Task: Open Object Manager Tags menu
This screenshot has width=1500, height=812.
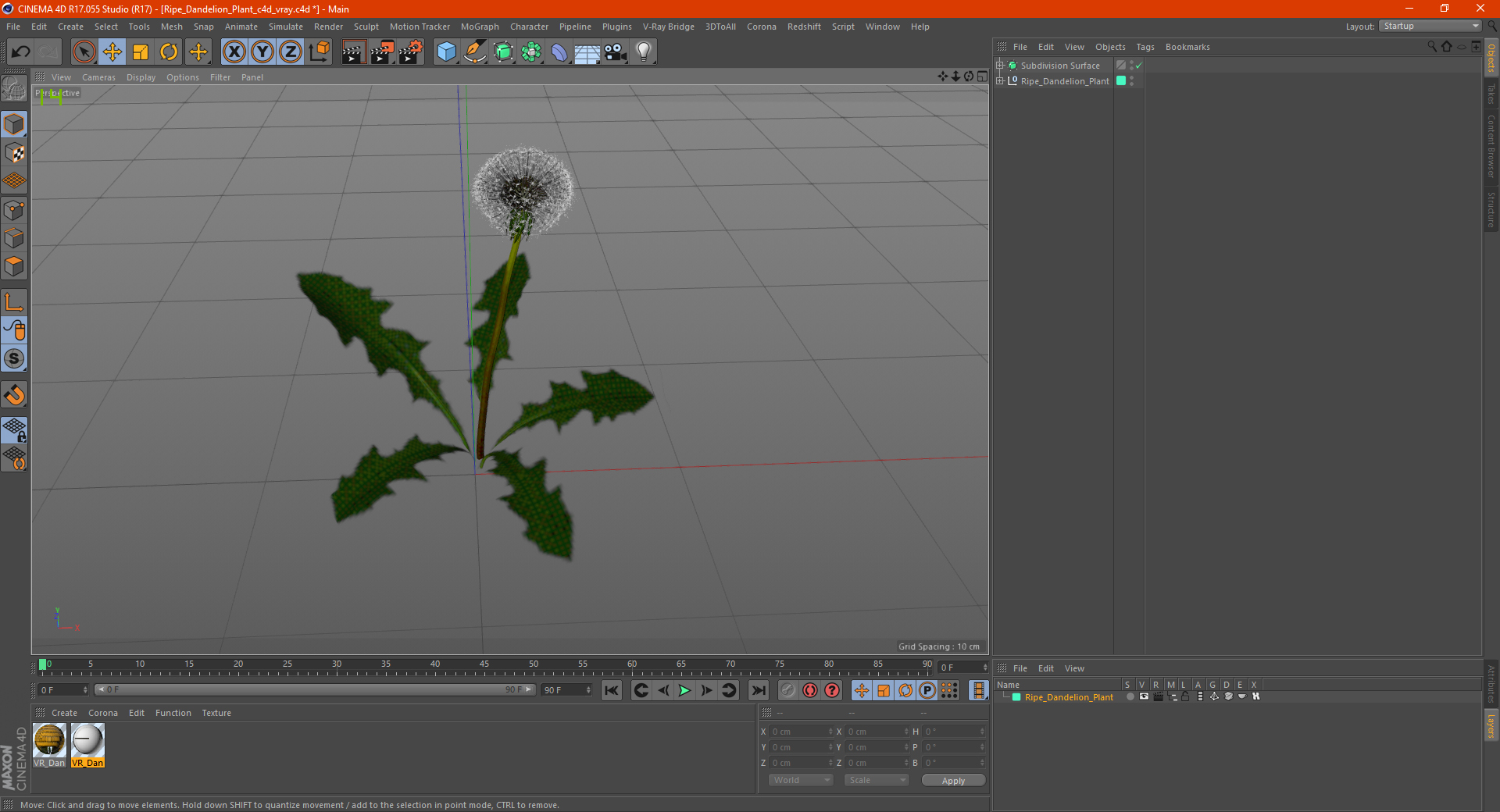Action: tap(1145, 47)
